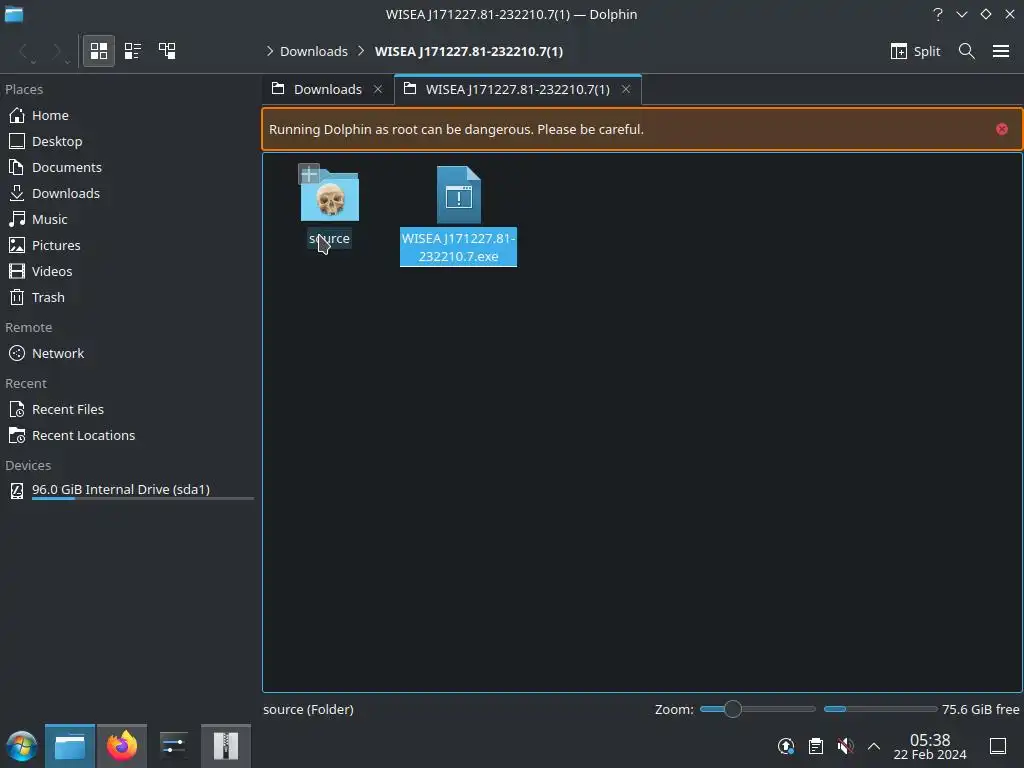Click Downloads in the breadcrumb path
This screenshot has width=1024, height=768.
coord(313,52)
